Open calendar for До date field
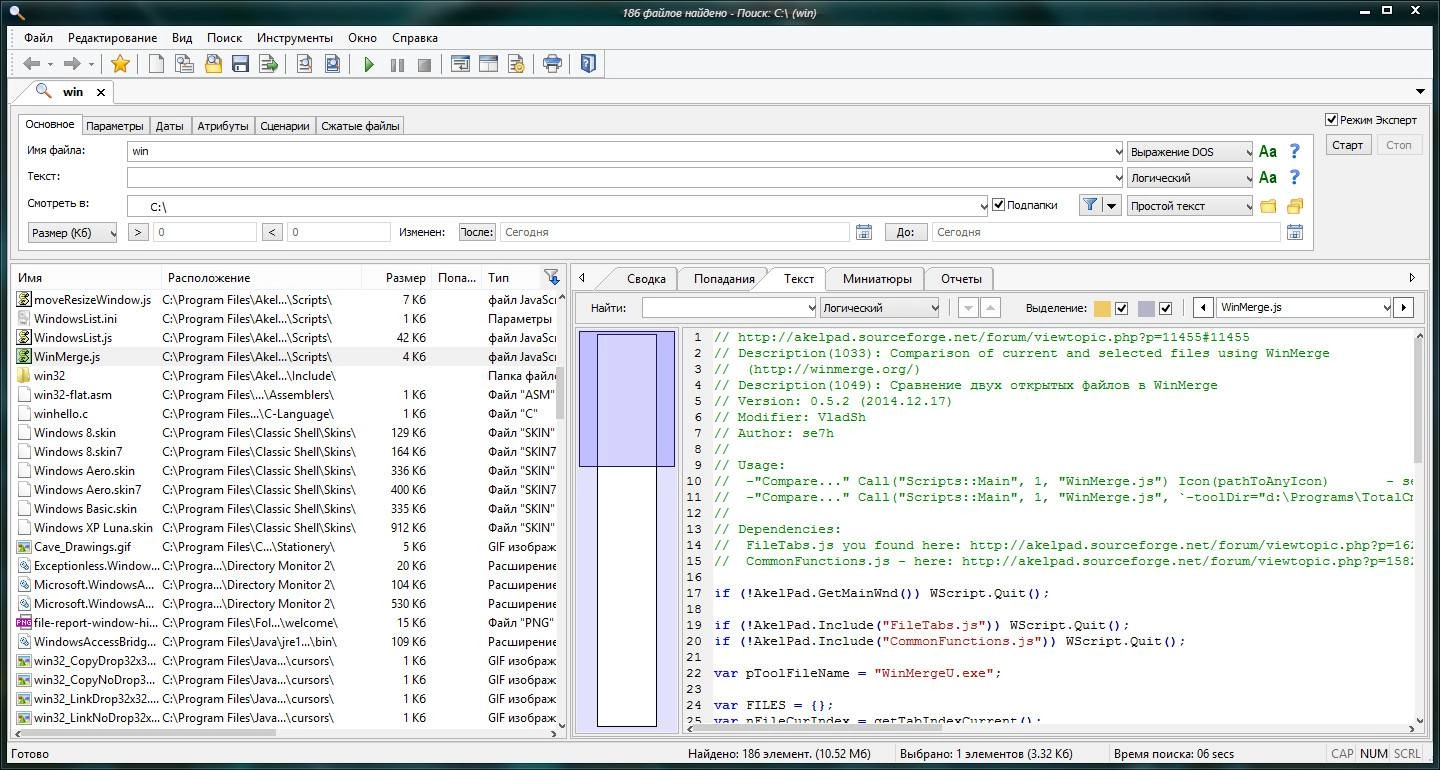The image size is (1440, 770). [x=1295, y=232]
